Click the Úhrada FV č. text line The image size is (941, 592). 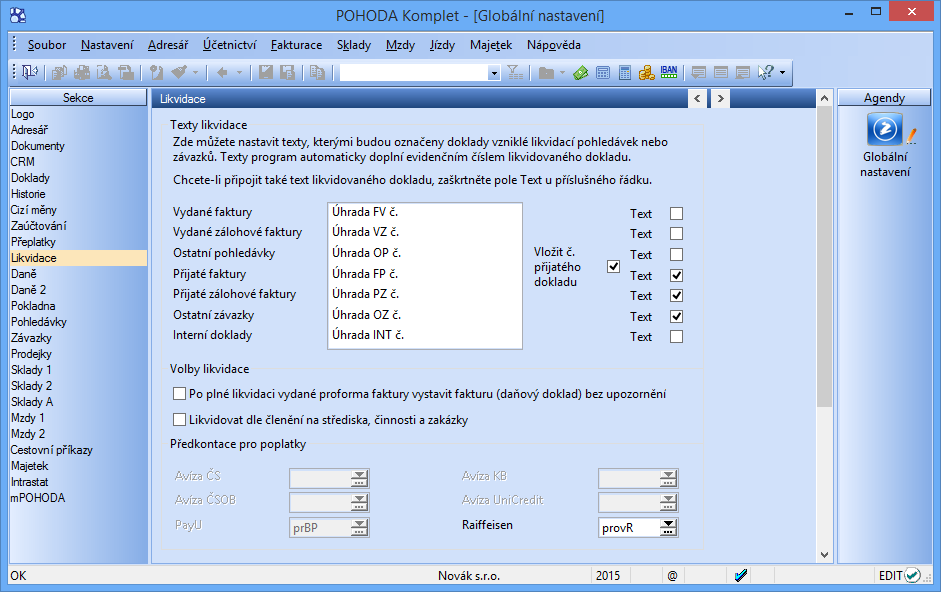click(x=365, y=212)
